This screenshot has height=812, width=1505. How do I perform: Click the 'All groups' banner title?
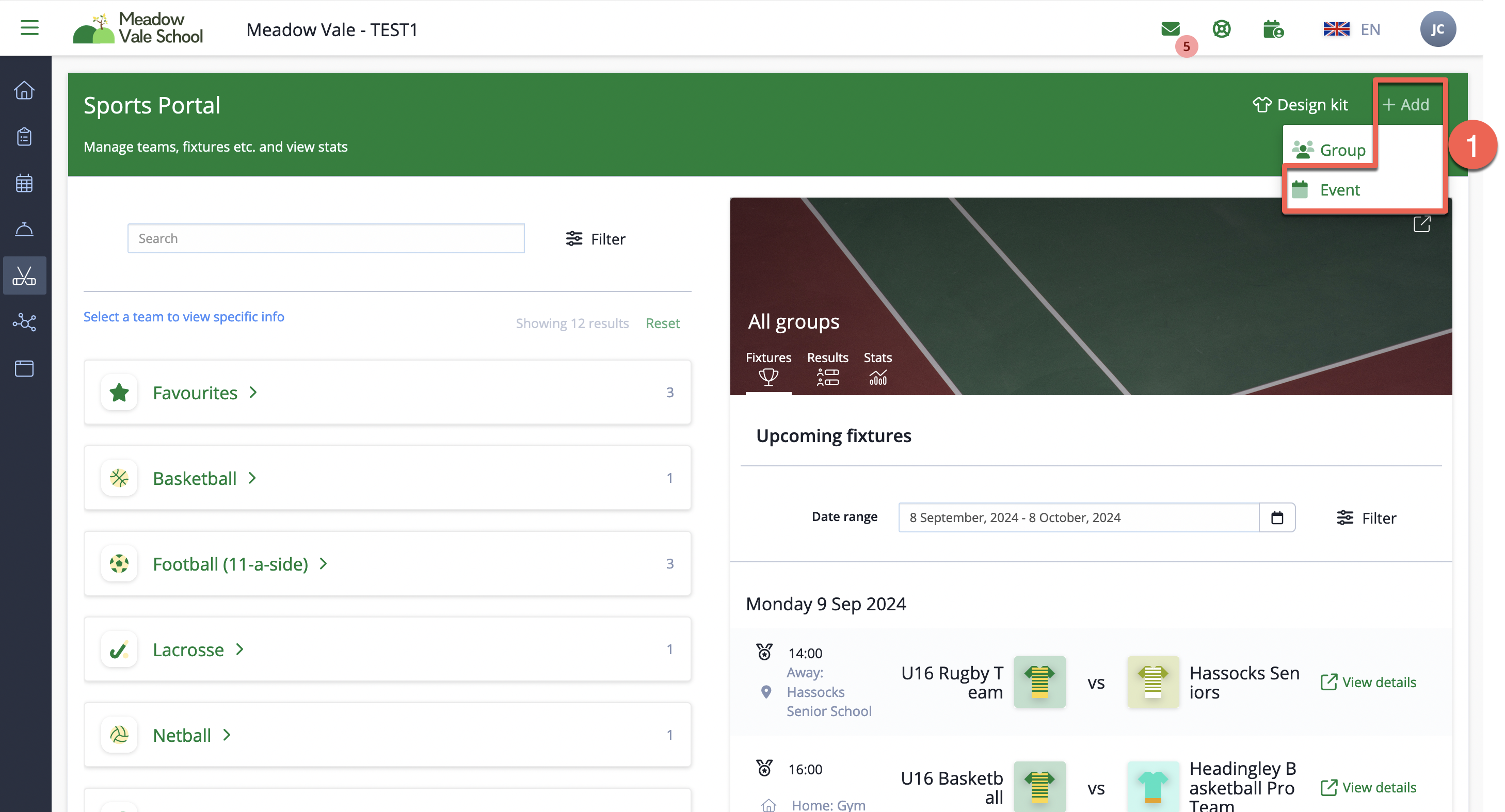pyautogui.click(x=793, y=321)
